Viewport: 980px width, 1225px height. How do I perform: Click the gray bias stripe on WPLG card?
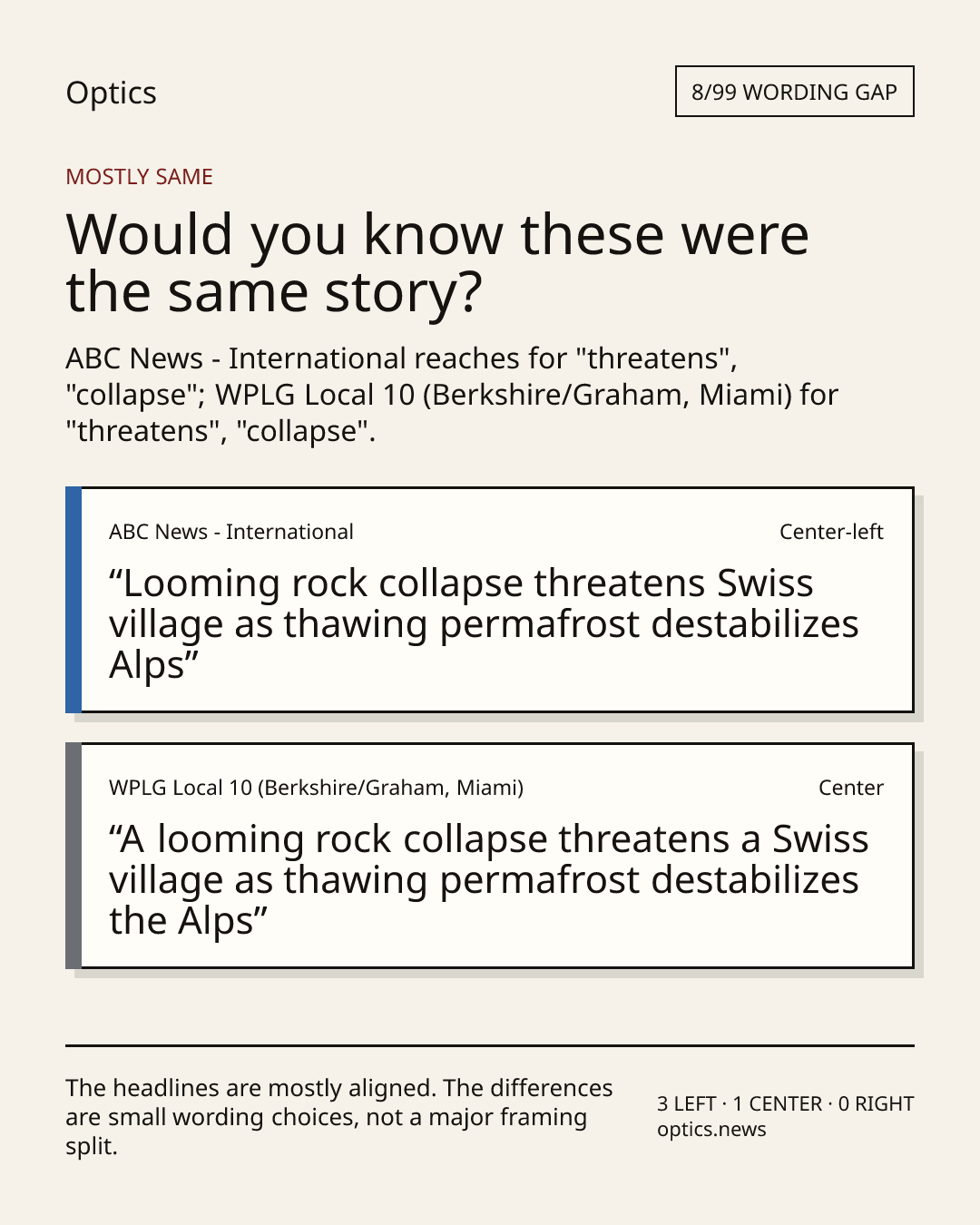click(x=73, y=856)
